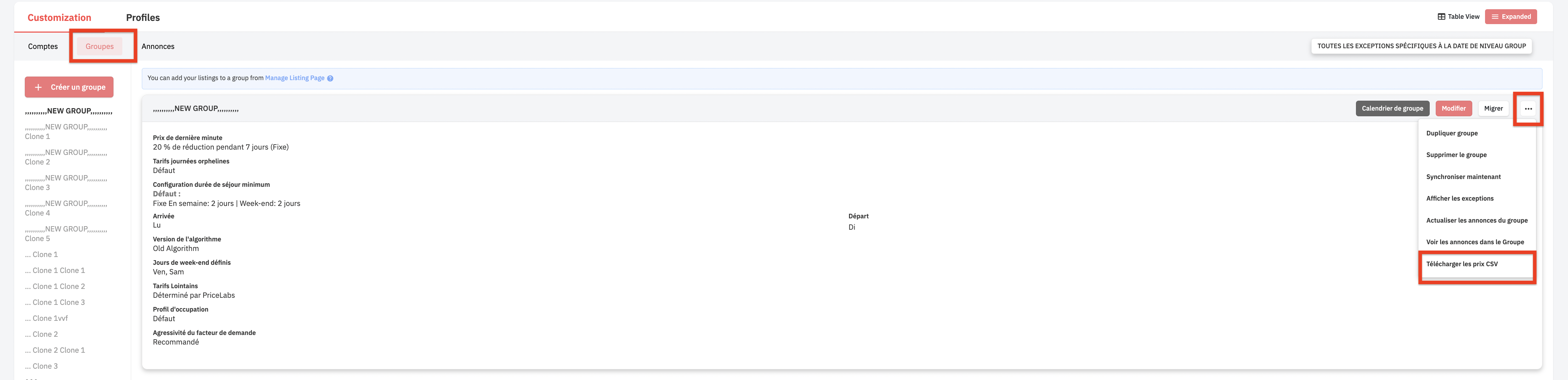This screenshot has height=380, width=1568.
Task: Switch to the Annonces tab
Action: [x=158, y=46]
